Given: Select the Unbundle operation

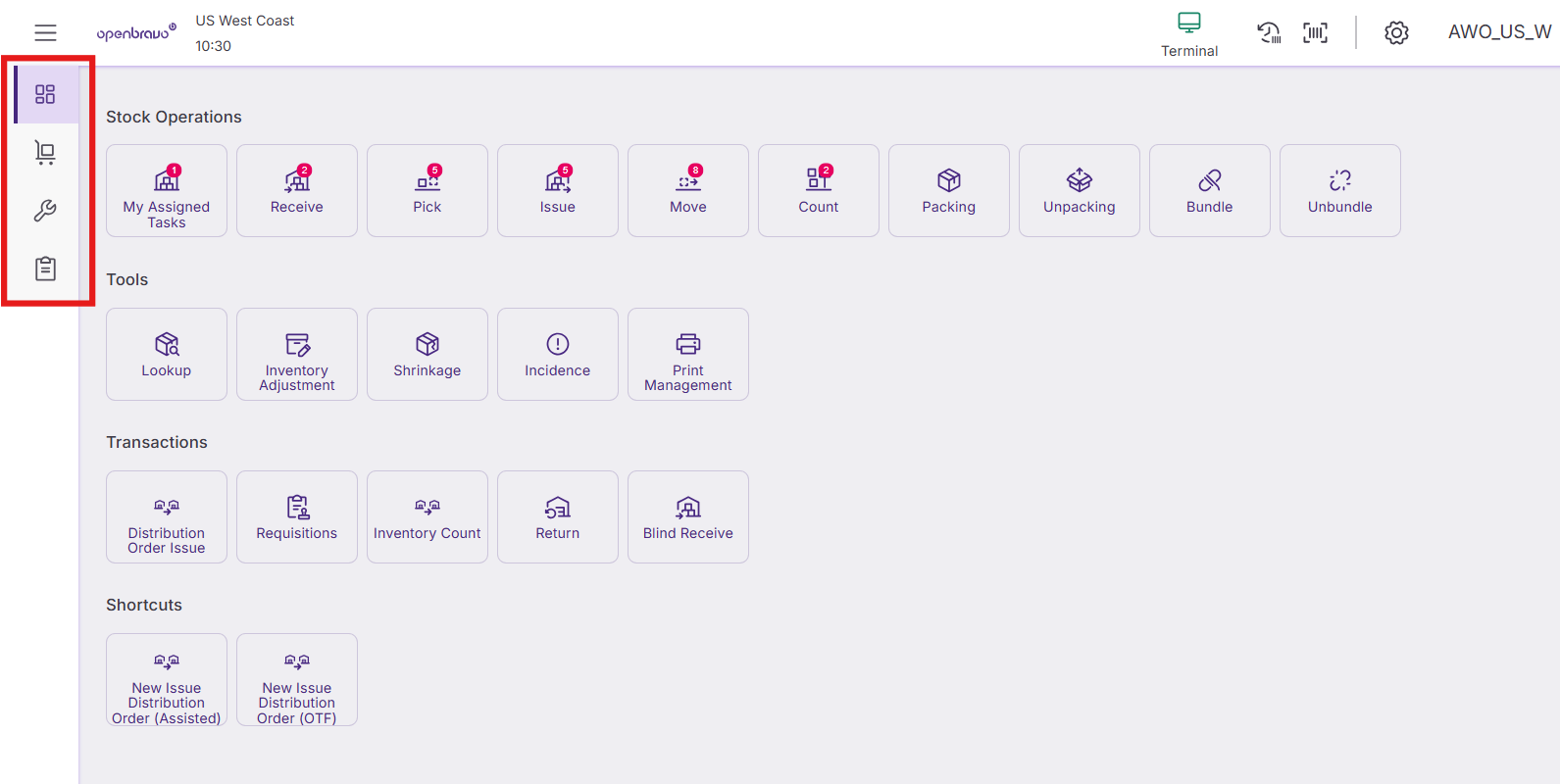Looking at the screenshot, I should pyautogui.click(x=1340, y=191).
